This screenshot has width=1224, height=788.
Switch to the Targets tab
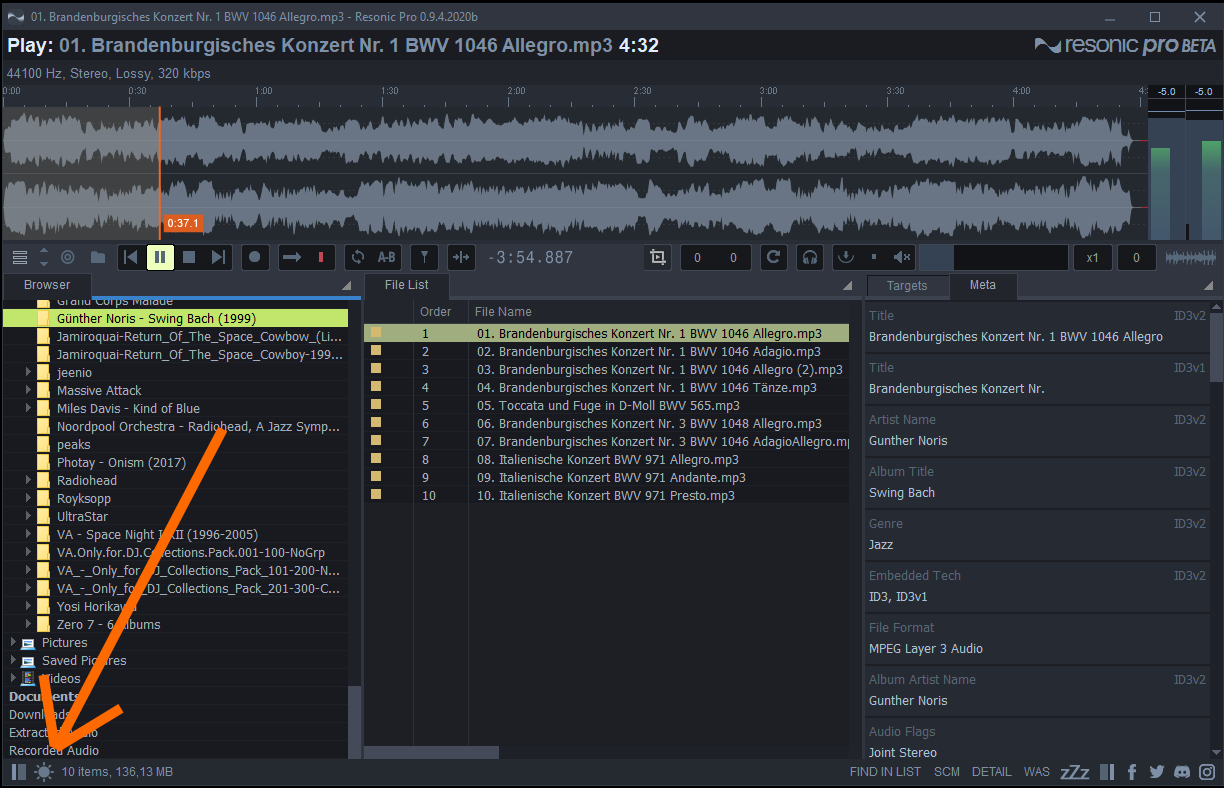[907, 285]
